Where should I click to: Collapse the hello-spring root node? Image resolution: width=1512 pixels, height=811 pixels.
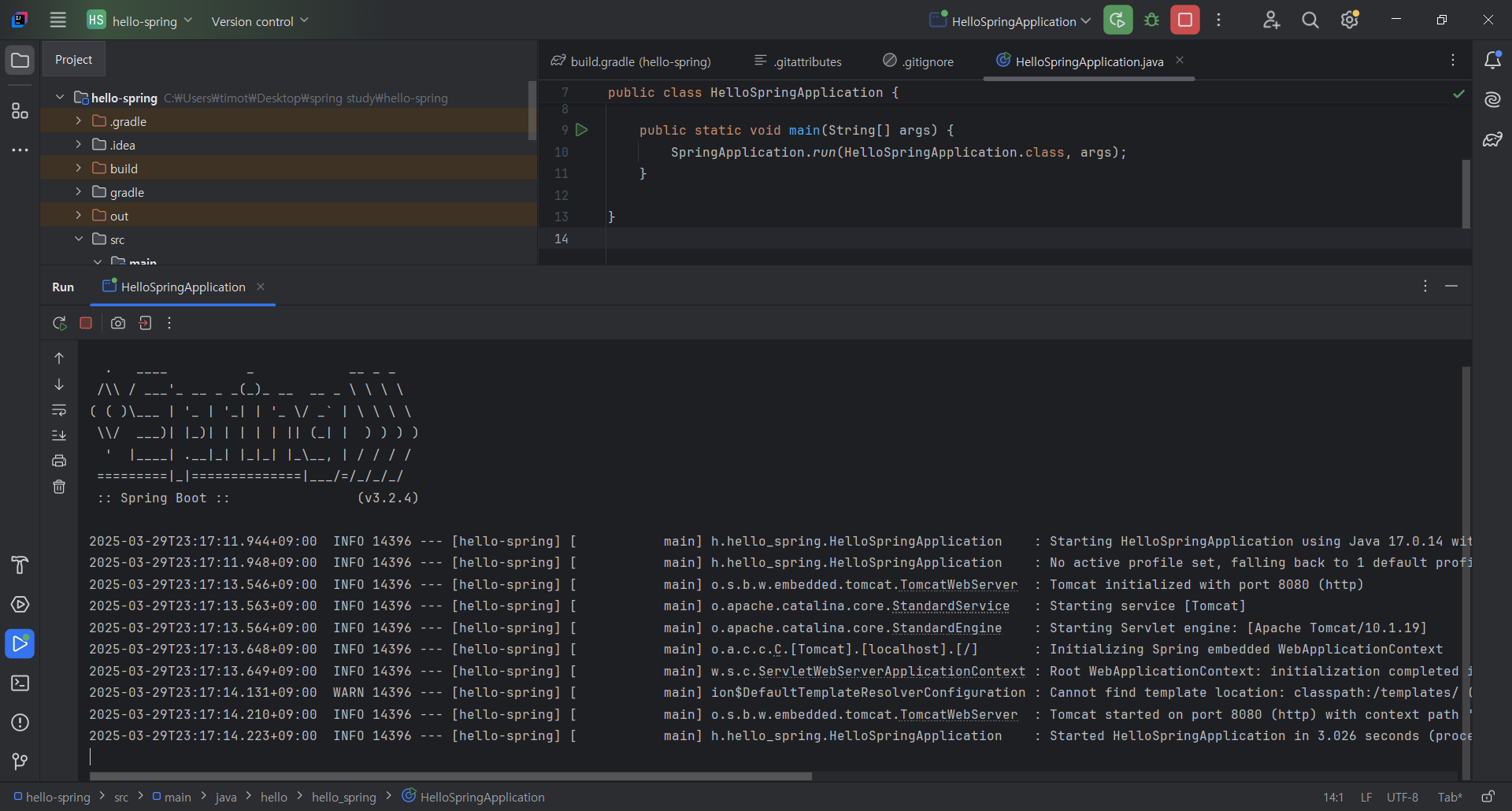(x=60, y=97)
